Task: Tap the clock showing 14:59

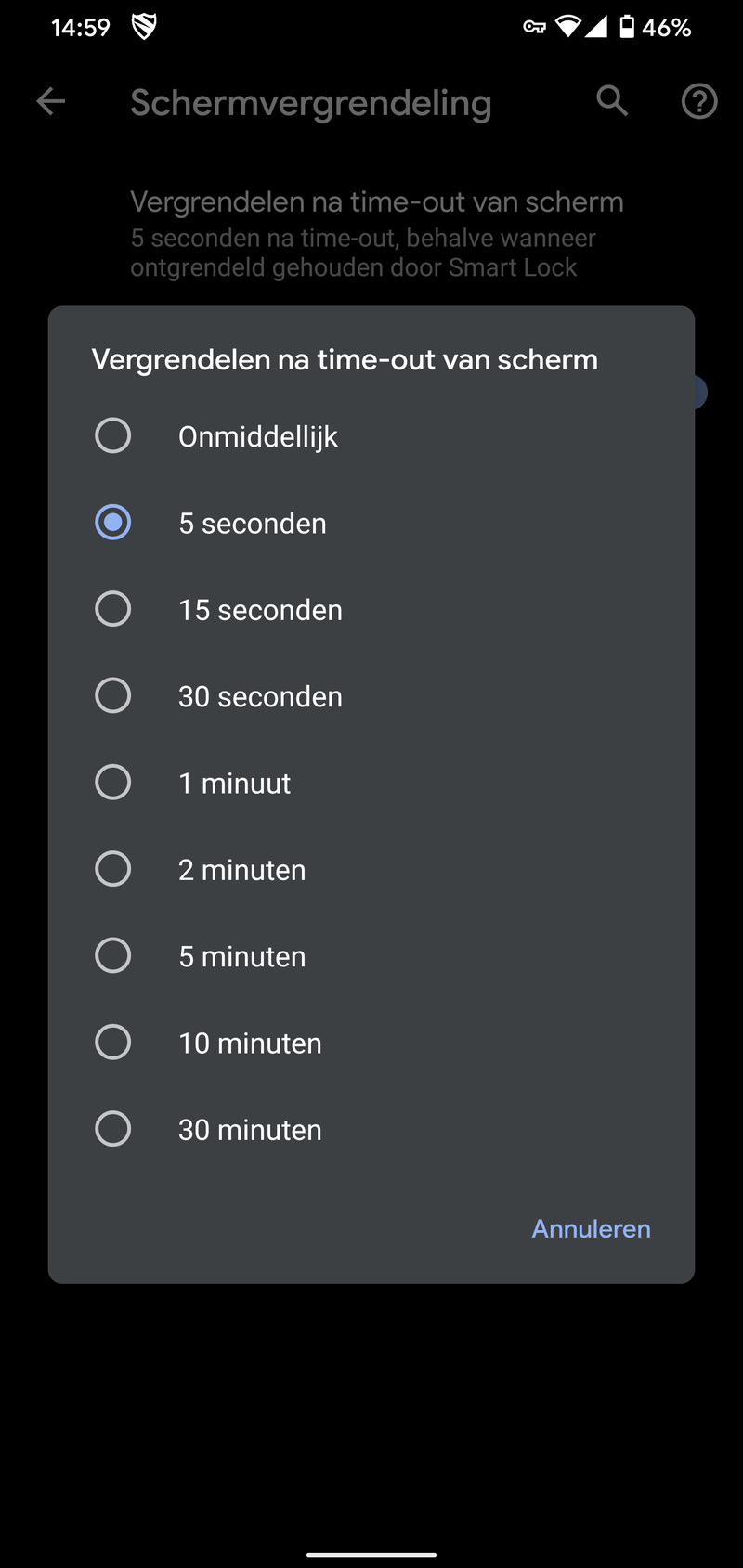Action: [80, 28]
